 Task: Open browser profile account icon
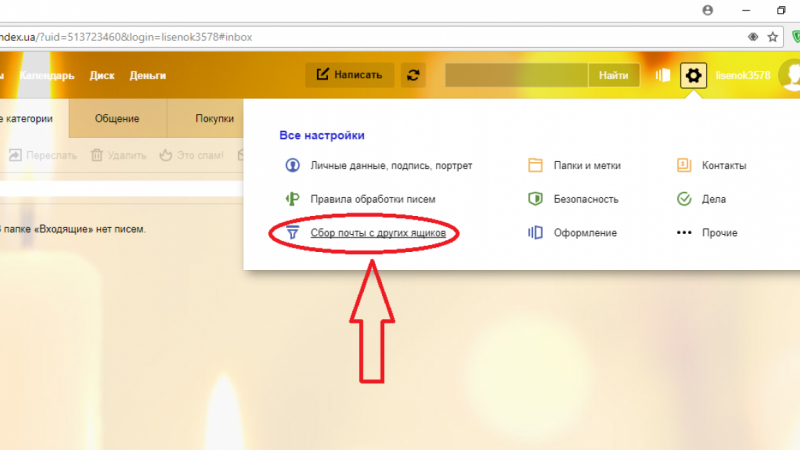click(x=708, y=10)
